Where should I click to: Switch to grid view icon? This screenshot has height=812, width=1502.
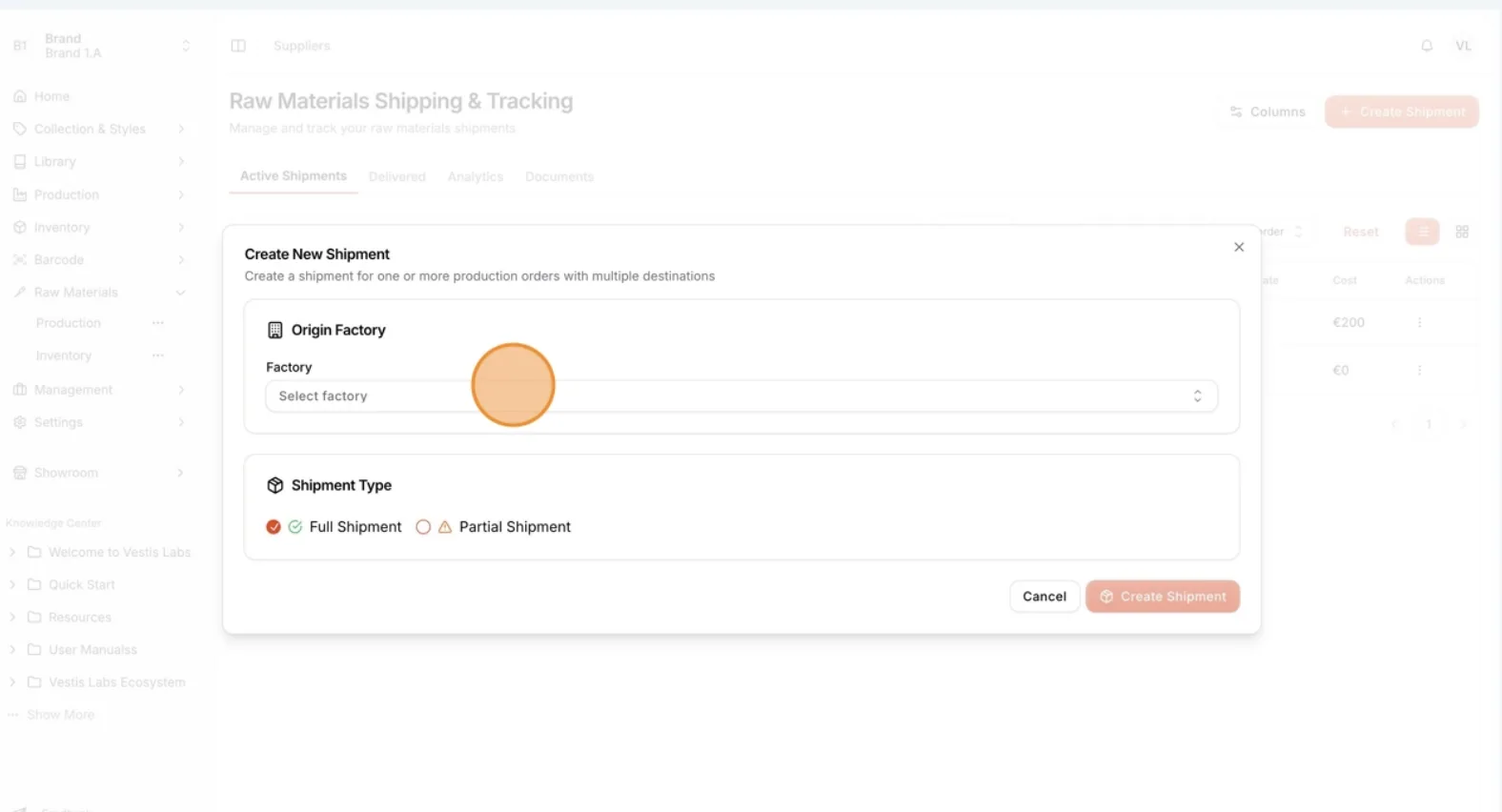(x=1463, y=232)
